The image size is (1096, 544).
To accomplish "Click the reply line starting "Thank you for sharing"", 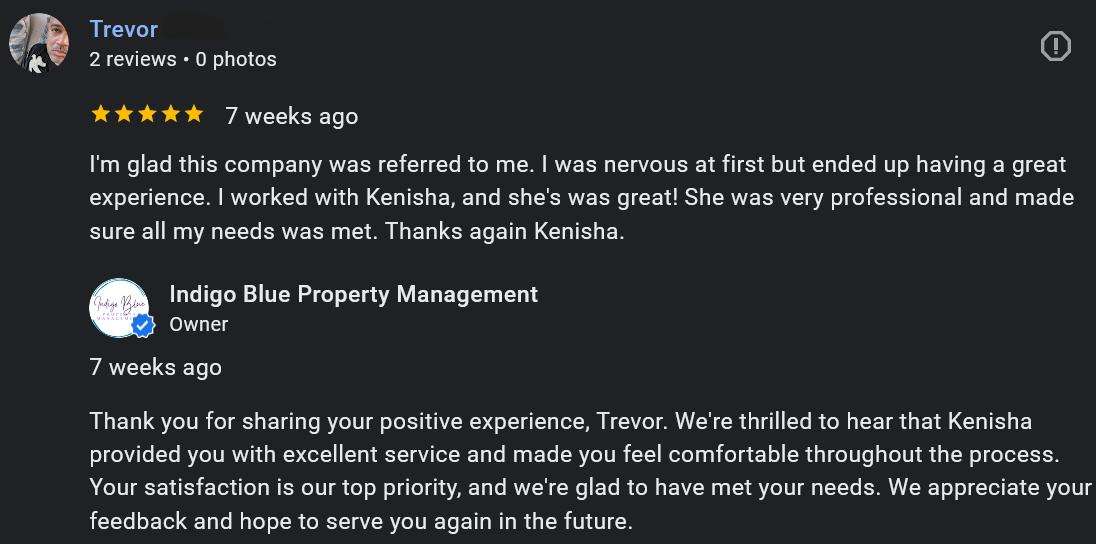I will [560, 421].
